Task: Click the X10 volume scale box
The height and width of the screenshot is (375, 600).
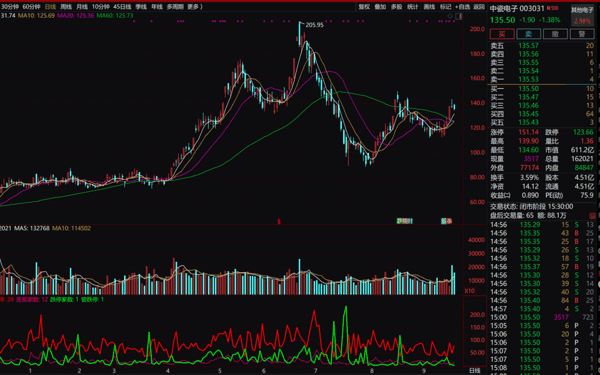Action: click(x=470, y=291)
